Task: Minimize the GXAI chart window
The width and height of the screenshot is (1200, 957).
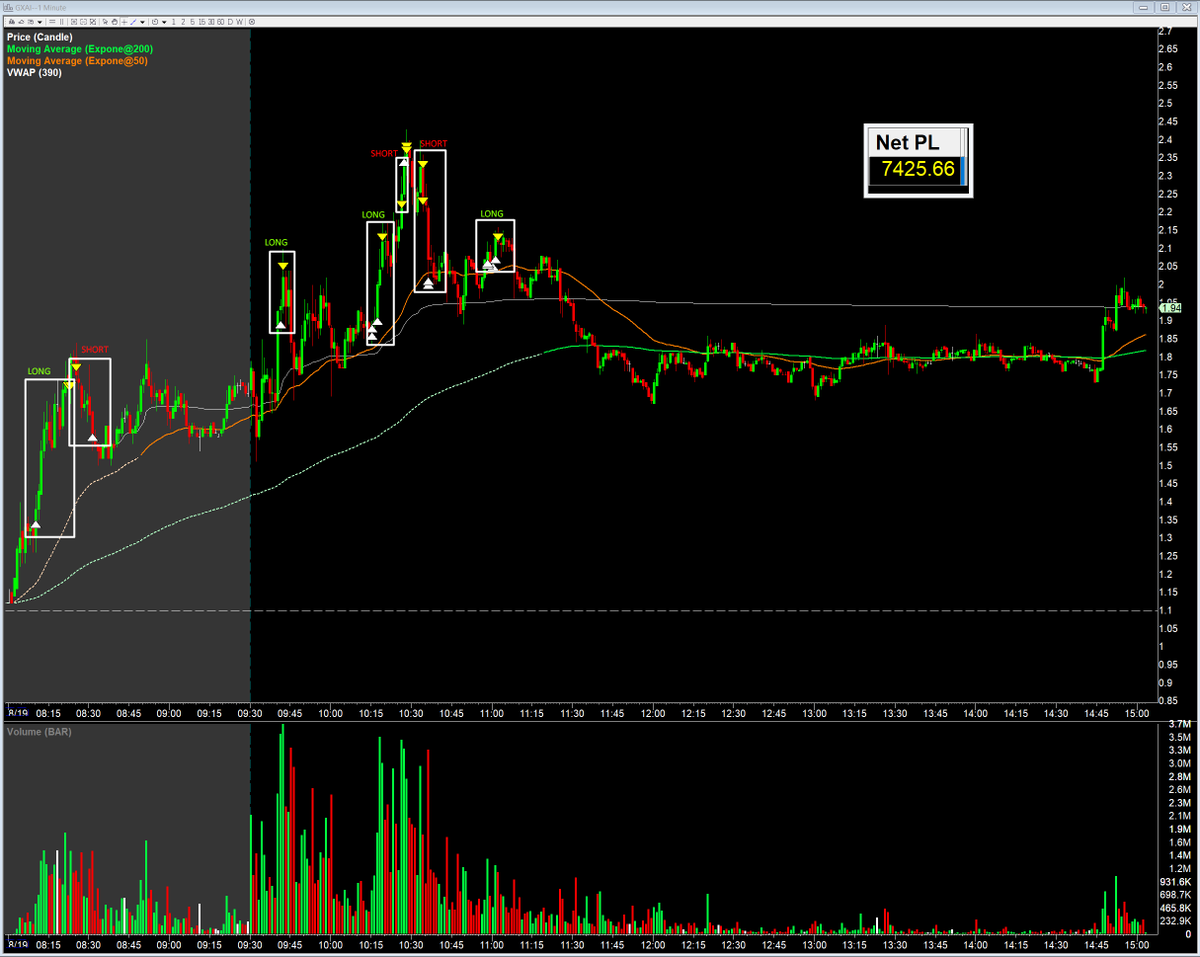Action: (x=1144, y=7)
